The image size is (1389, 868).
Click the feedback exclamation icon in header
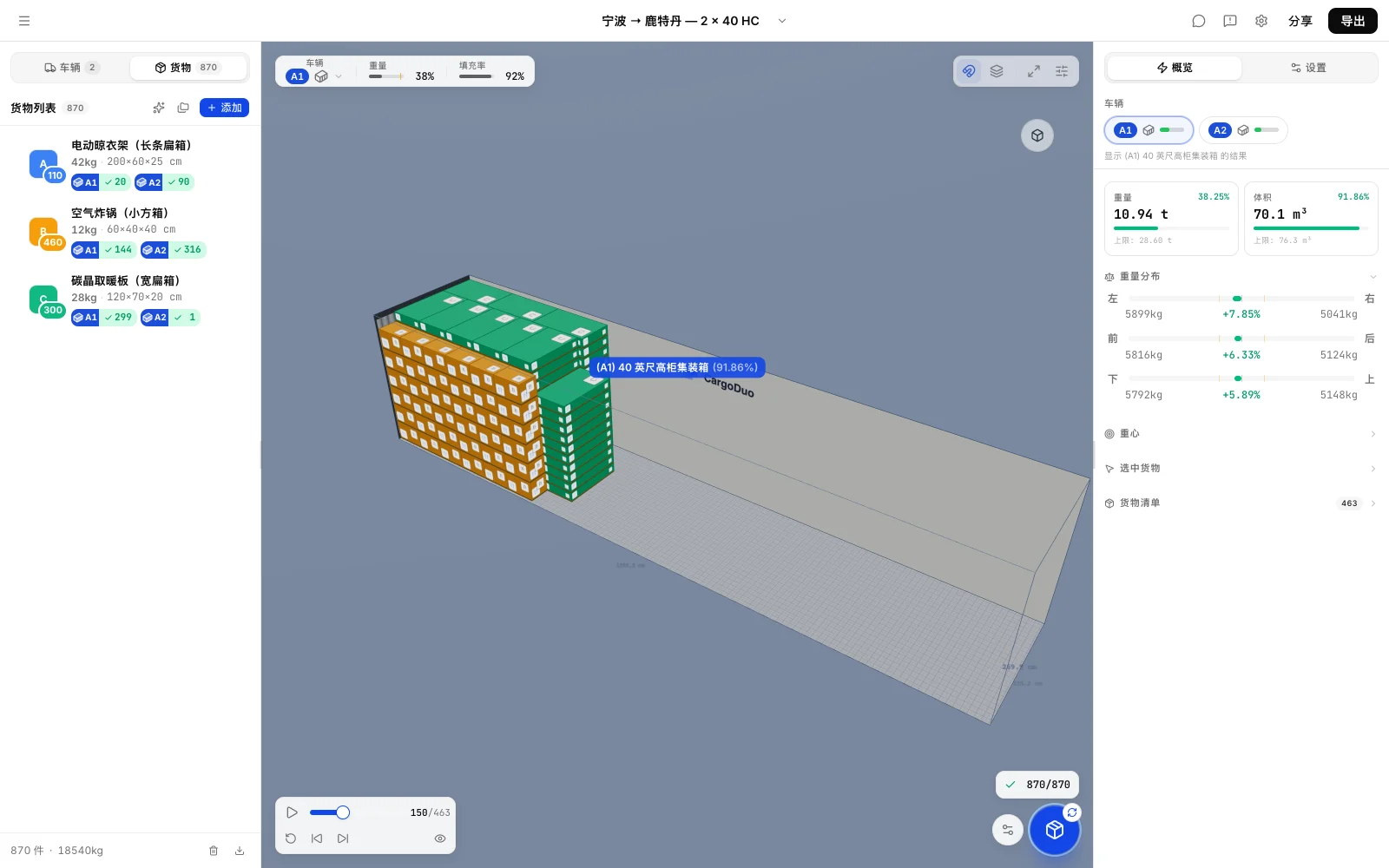click(x=1230, y=21)
